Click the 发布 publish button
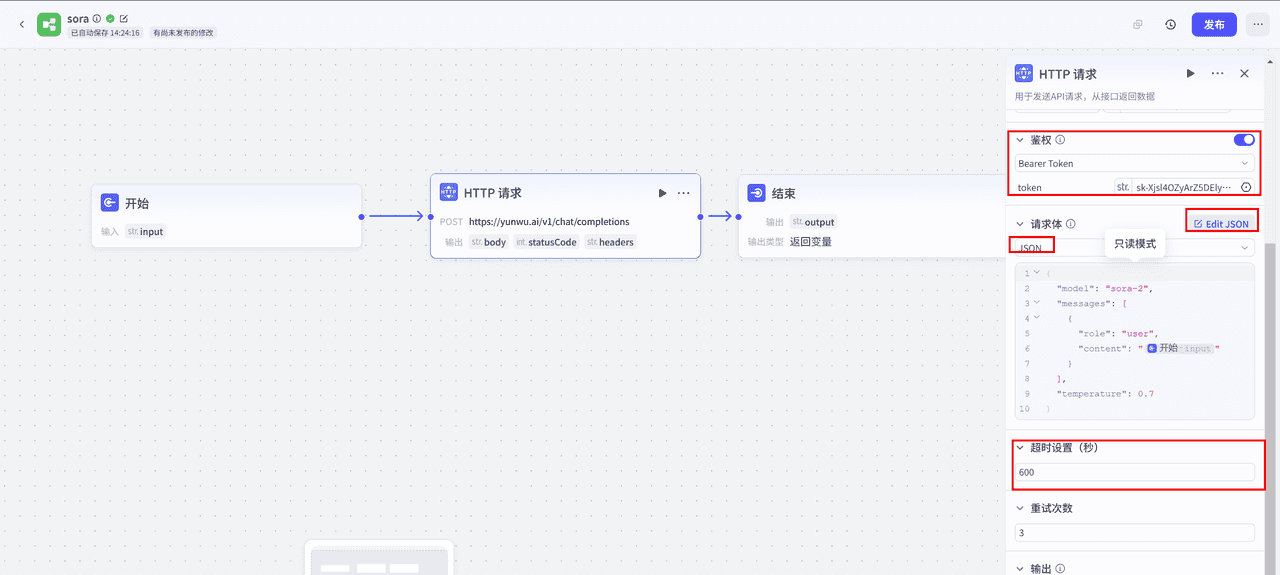Image resolution: width=1280 pixels, height=575 pixels. (1214, 25)
